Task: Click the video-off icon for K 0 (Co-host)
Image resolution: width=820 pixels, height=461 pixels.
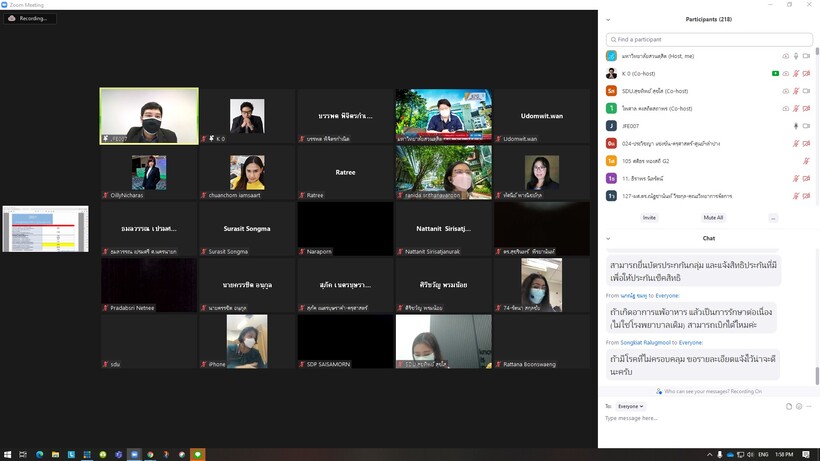Action: tap(806, 74)
